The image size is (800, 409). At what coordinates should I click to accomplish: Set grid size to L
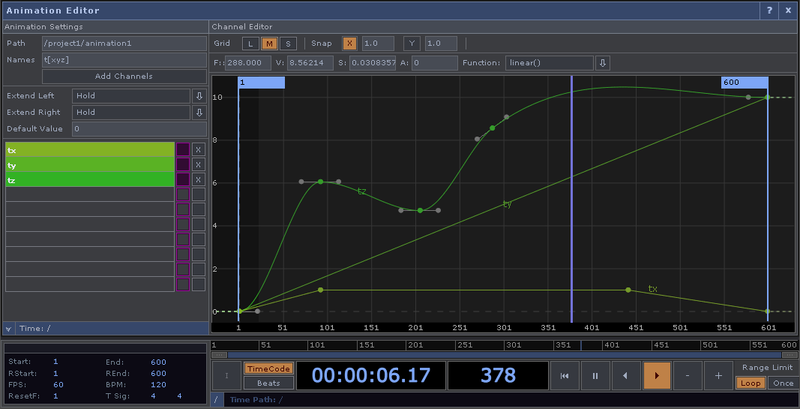[250, 44]
